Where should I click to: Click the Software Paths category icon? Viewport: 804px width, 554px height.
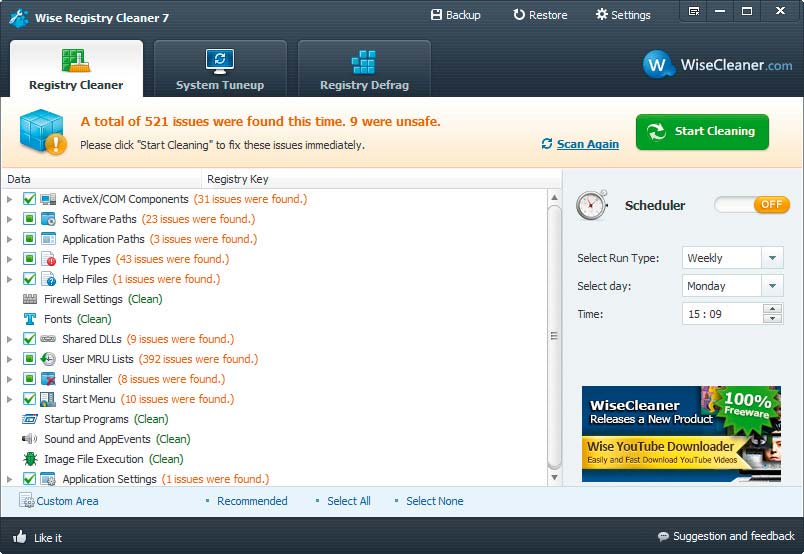(48, 219)
